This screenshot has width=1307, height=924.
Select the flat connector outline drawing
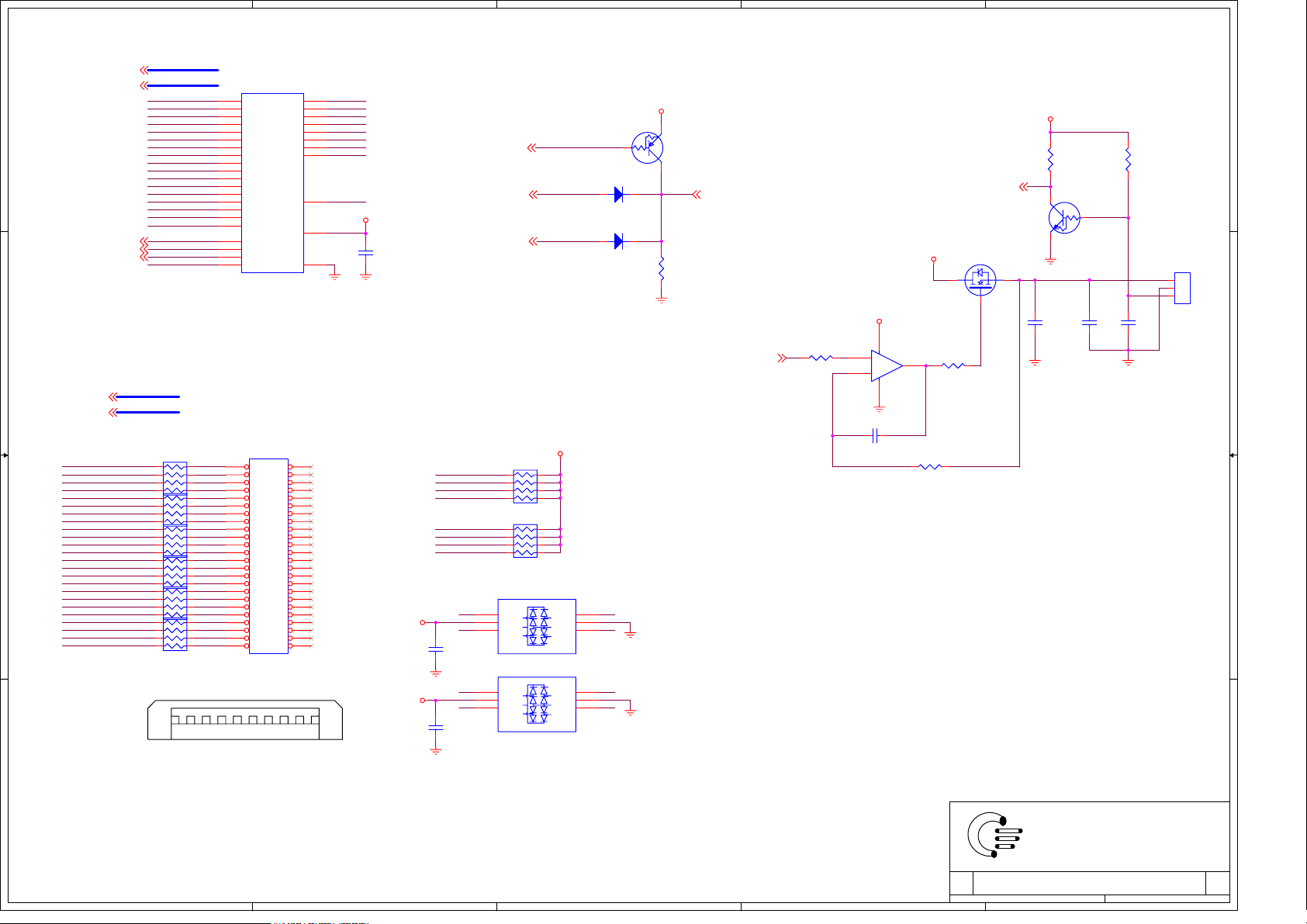[245, 720]
